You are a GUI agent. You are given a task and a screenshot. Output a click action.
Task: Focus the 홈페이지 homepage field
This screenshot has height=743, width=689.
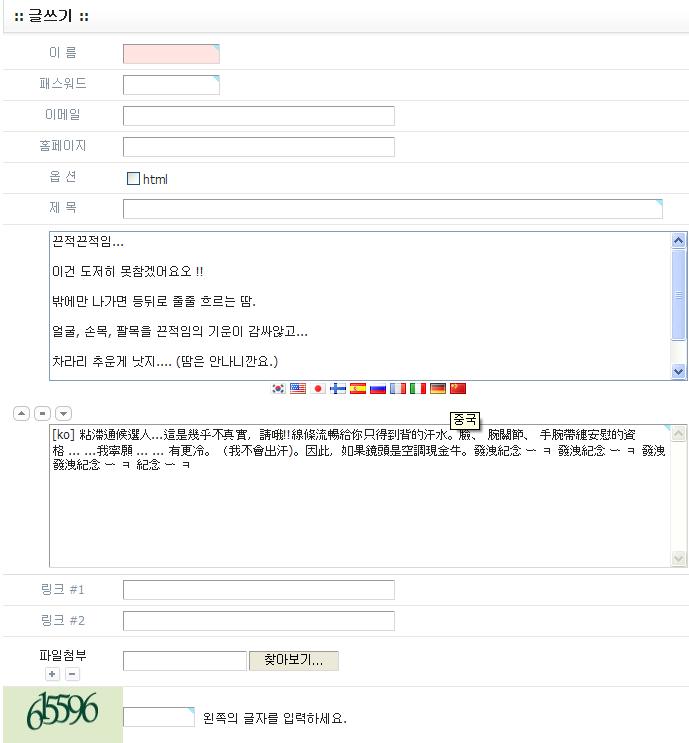tap(259, 147)
